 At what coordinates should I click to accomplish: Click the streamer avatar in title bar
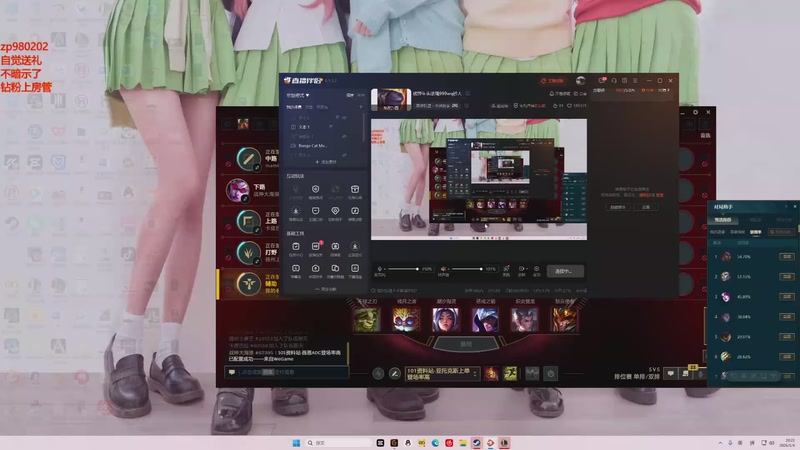(x=581, y=81)
